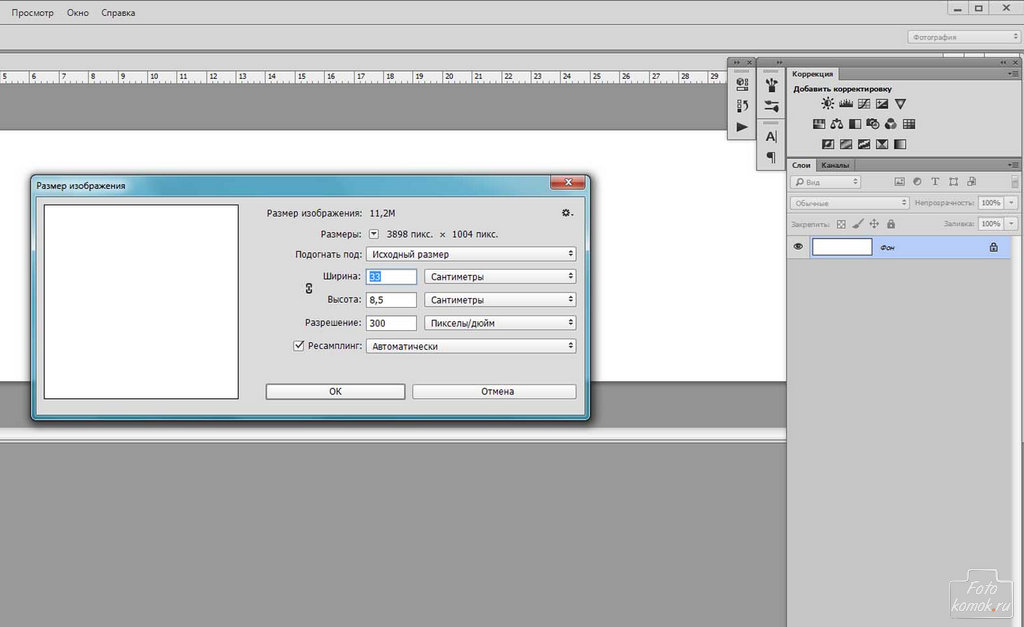The width and height of the screenshot is (1024, 627).
Task: Confirm the dialog with OK
Action: tap(335, 391)
